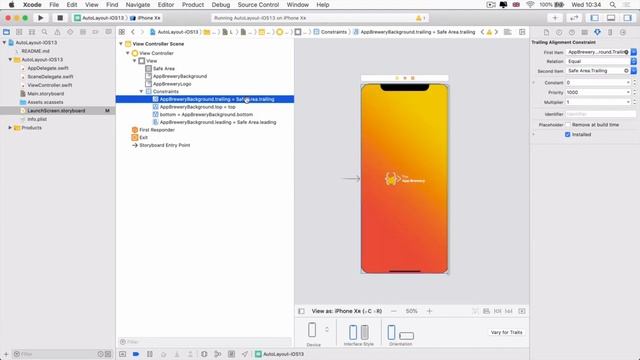Click the Vary for Traits button
640x360 pixels.
(x=507, y=332)
